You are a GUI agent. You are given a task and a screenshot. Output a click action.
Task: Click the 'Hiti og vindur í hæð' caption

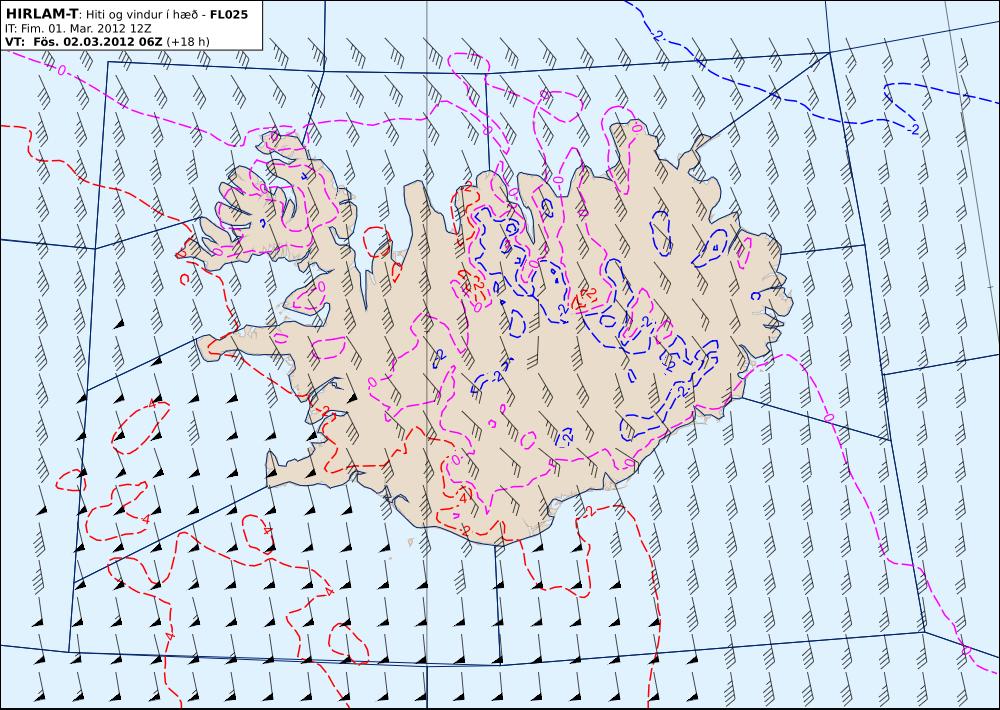tap(141, 14)
